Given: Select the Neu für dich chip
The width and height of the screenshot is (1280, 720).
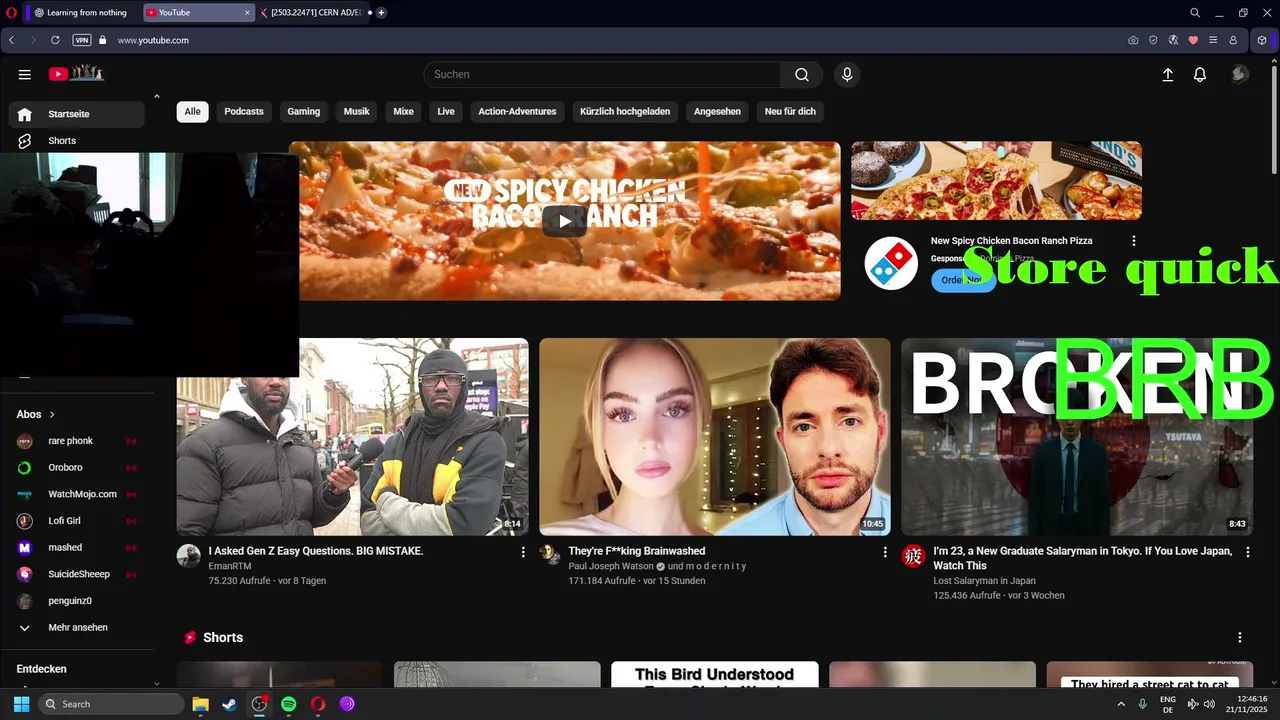Looking at the screenshot, I should [x=790, y=111].
